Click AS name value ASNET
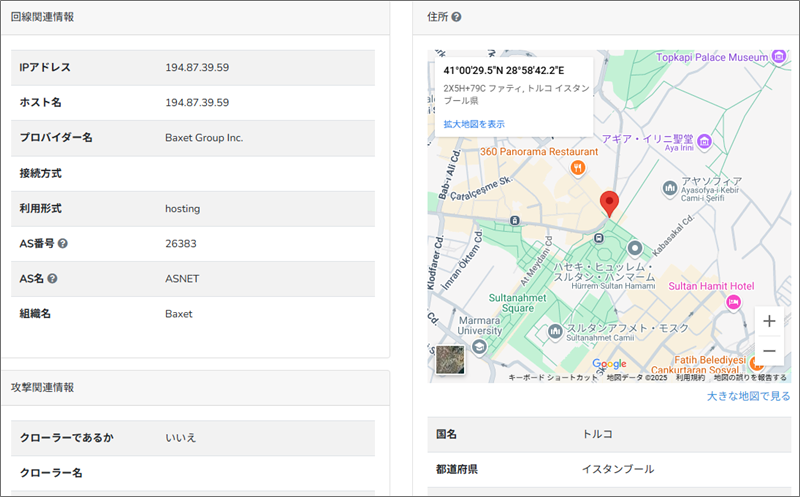Image resolution: width=800 pixels, height=497 pixels. click(x=182, y=279)
